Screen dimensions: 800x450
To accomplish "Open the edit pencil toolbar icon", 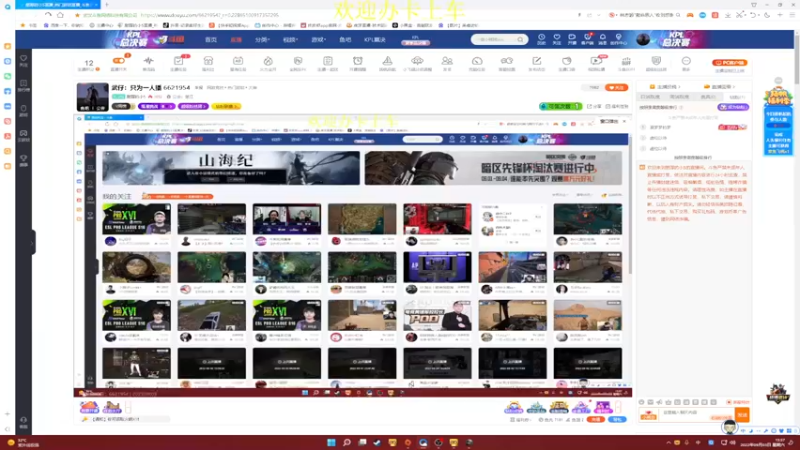I will pos(537,63).
